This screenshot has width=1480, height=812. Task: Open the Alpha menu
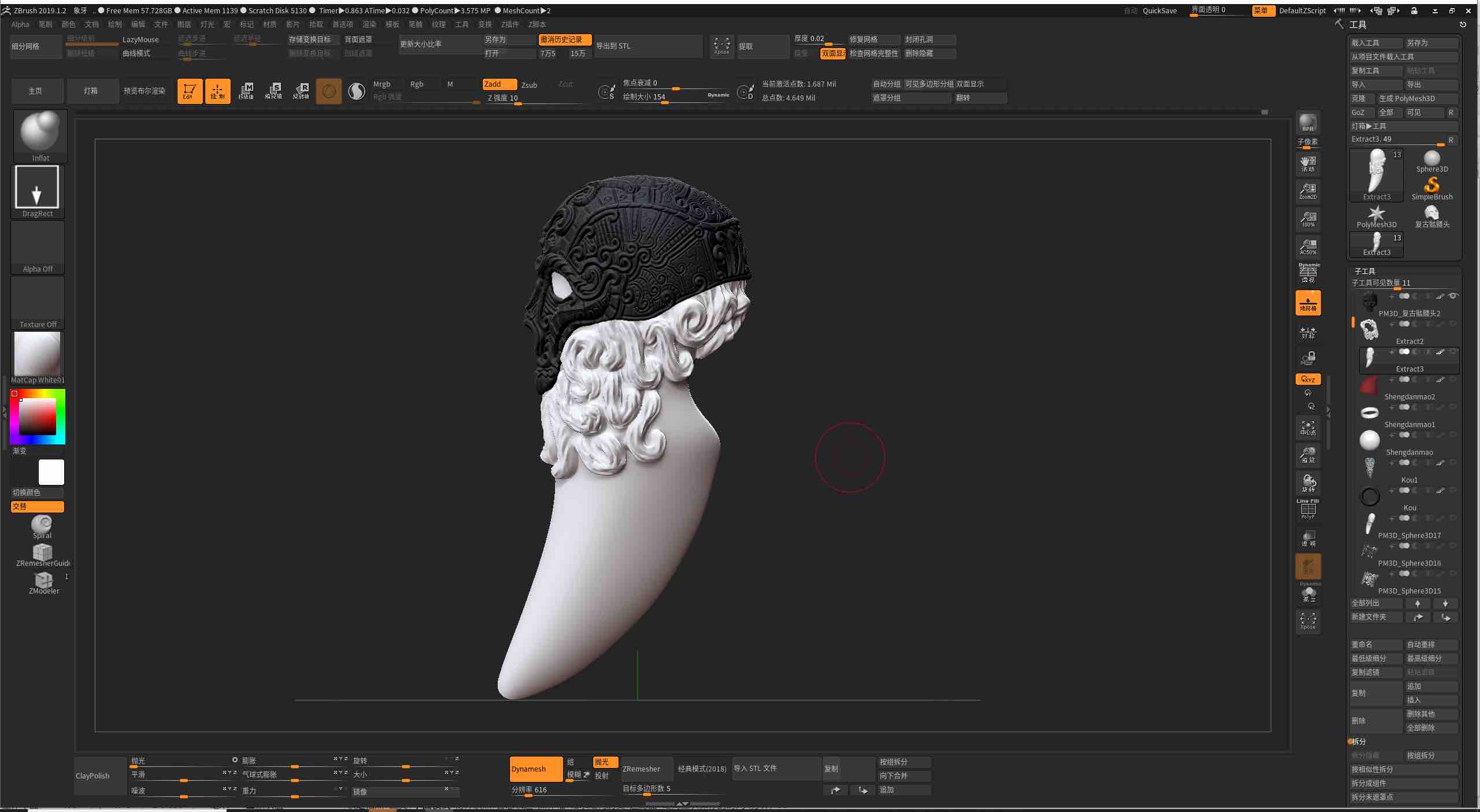[x=20, y=24]
